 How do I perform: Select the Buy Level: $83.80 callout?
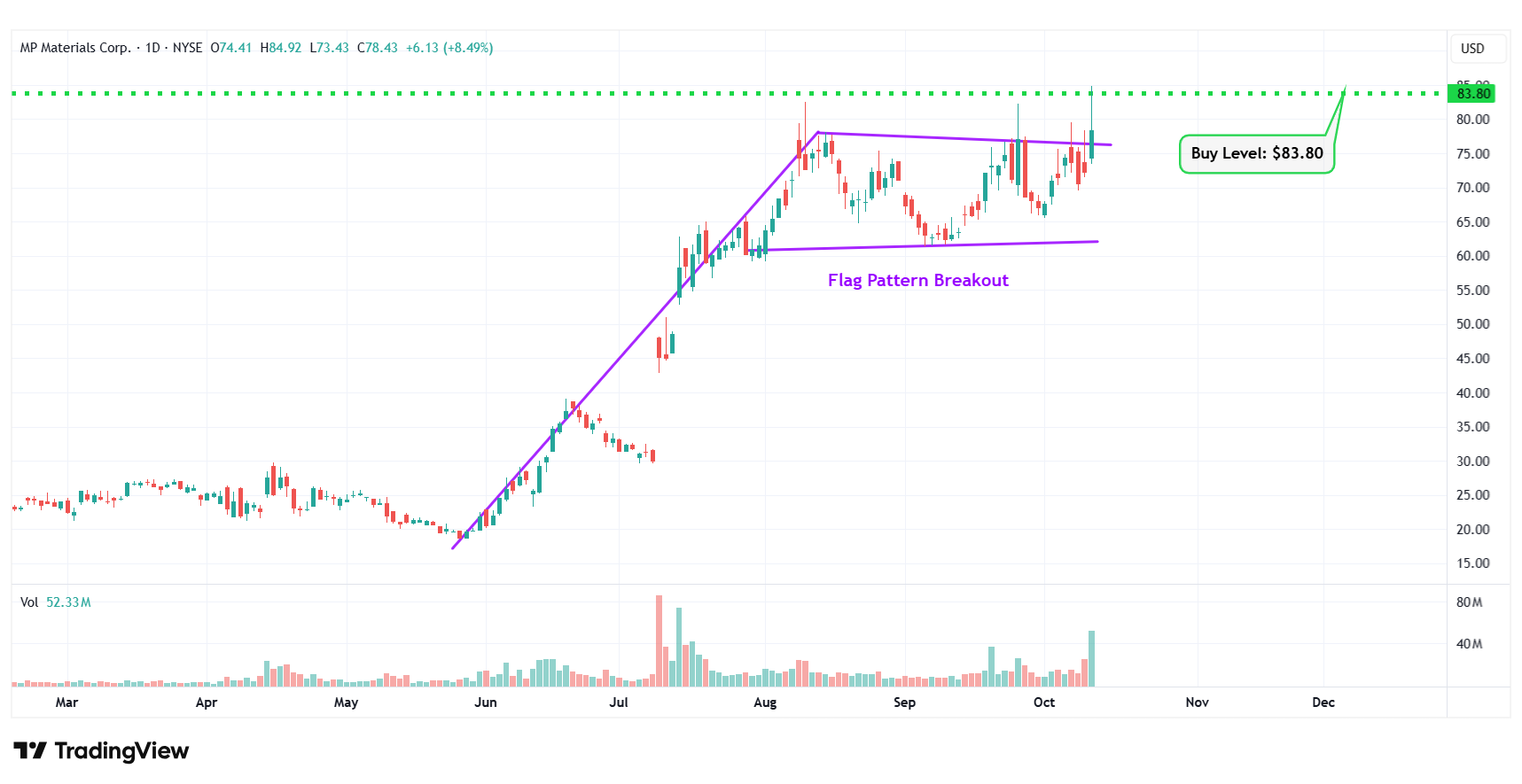point(1256,153)
